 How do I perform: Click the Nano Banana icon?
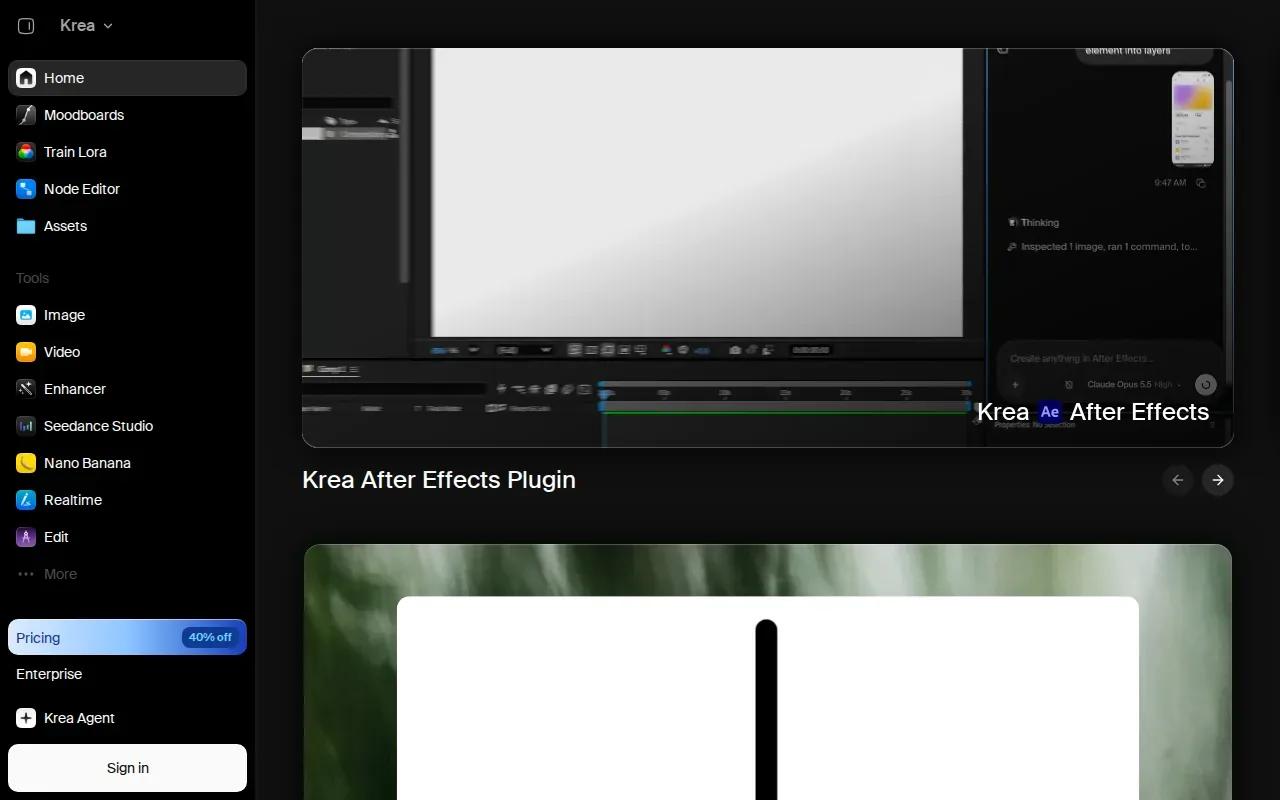click(x=26, y=463)
